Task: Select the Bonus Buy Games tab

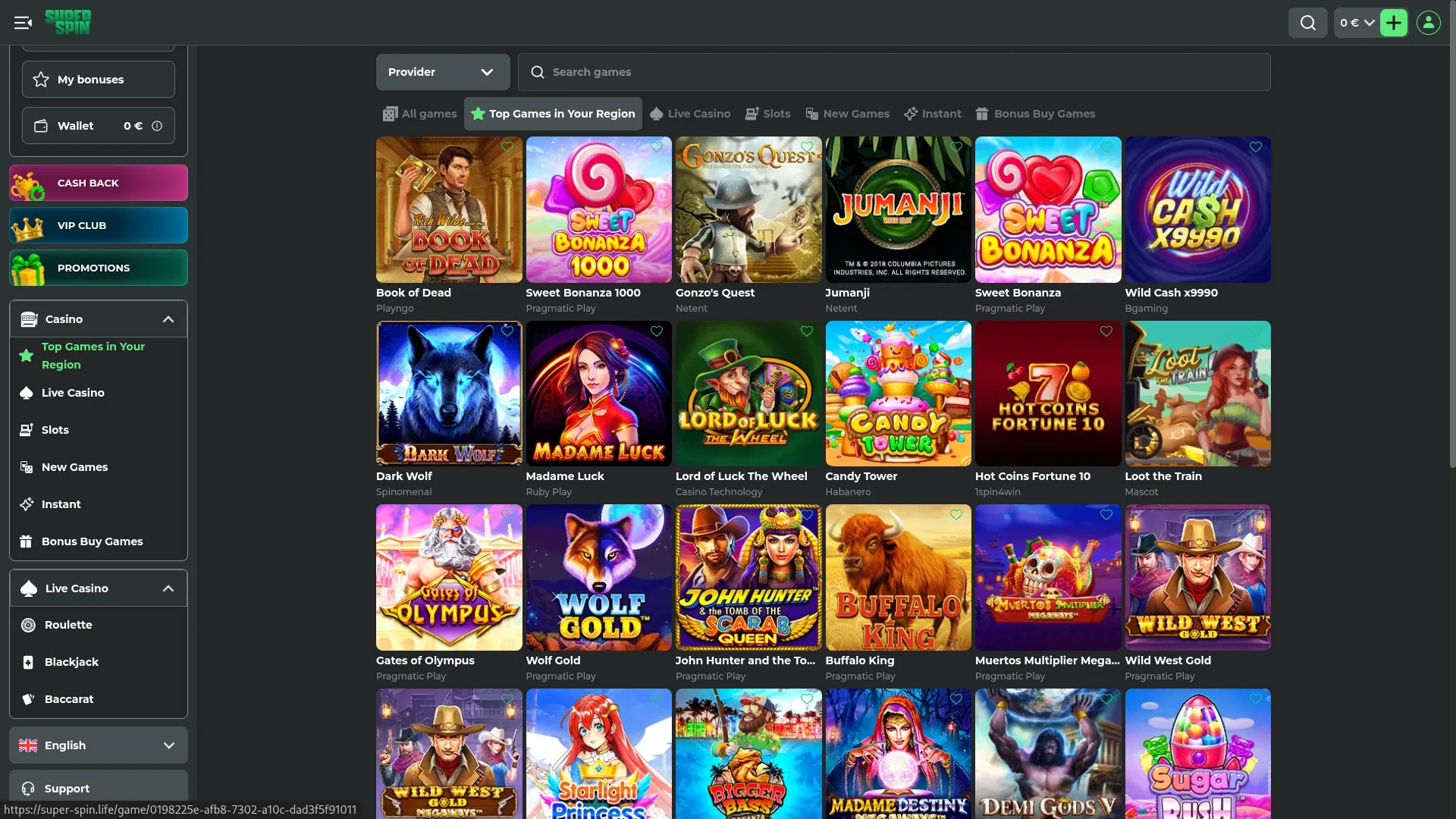Action: pos(1035,114)
